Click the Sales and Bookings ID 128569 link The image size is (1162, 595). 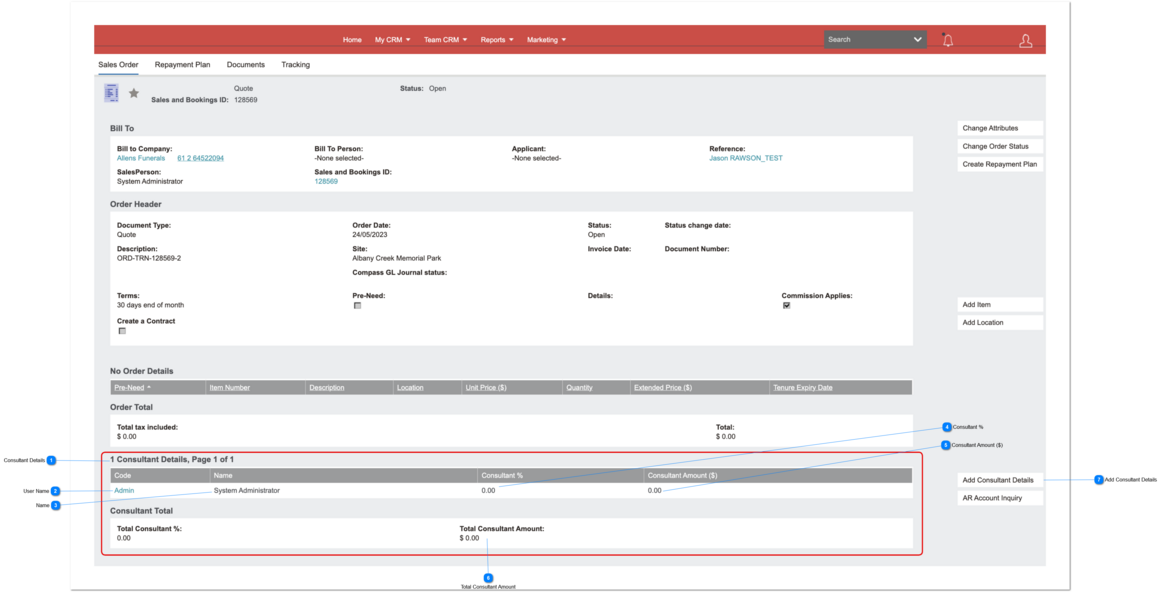pos(326,182)
